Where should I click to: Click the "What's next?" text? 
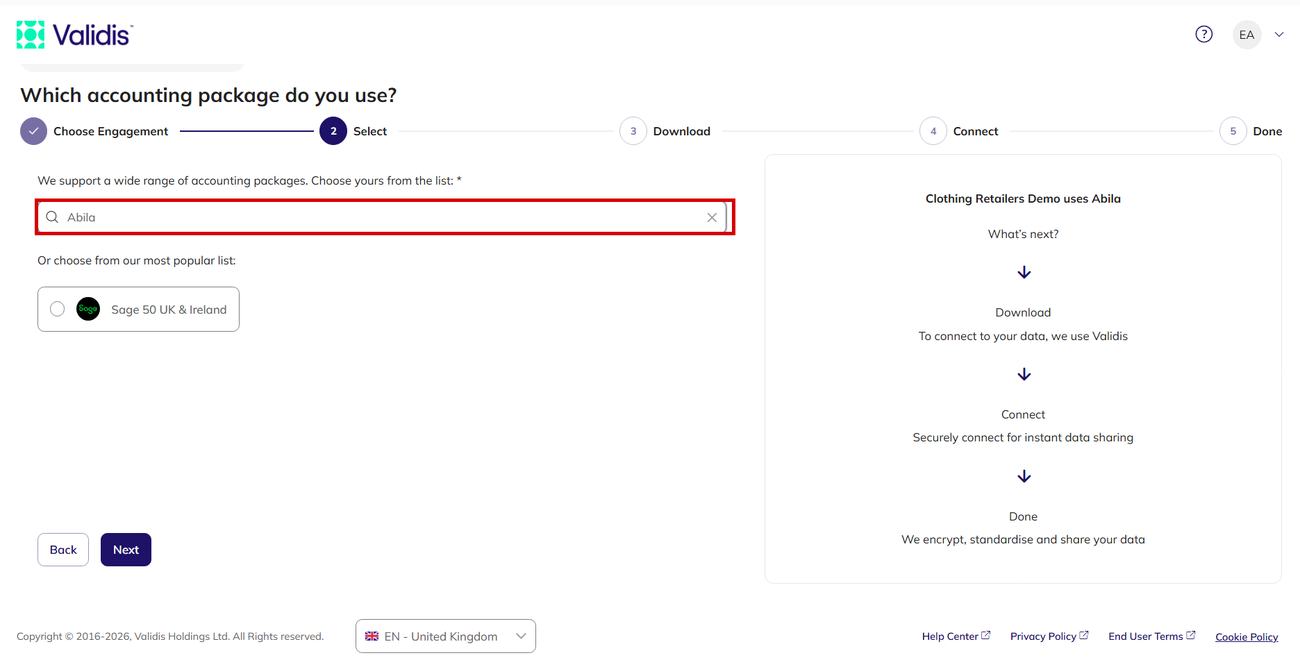[1023, 234]
